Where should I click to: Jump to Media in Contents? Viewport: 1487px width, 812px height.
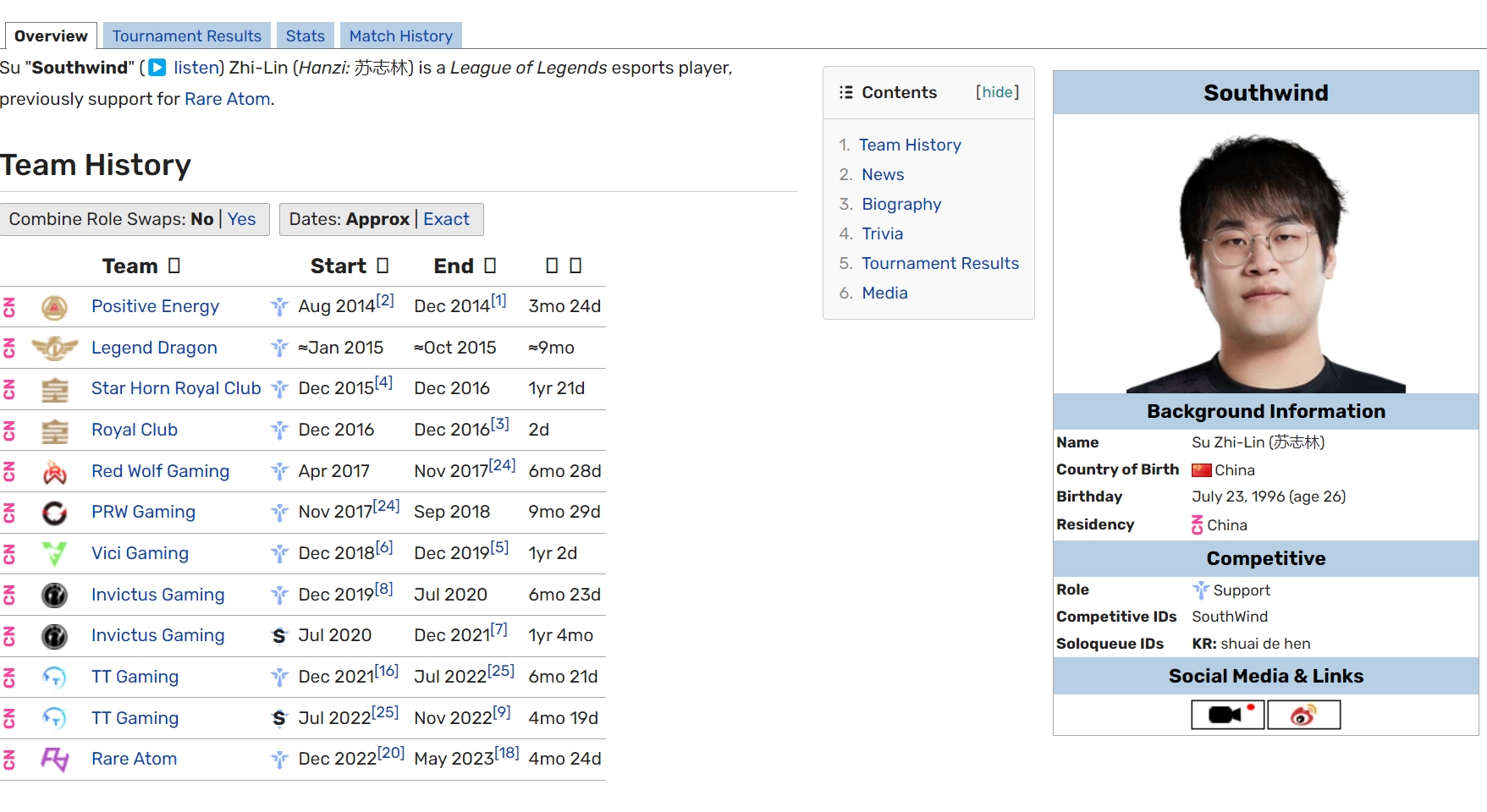click(884, 294)
